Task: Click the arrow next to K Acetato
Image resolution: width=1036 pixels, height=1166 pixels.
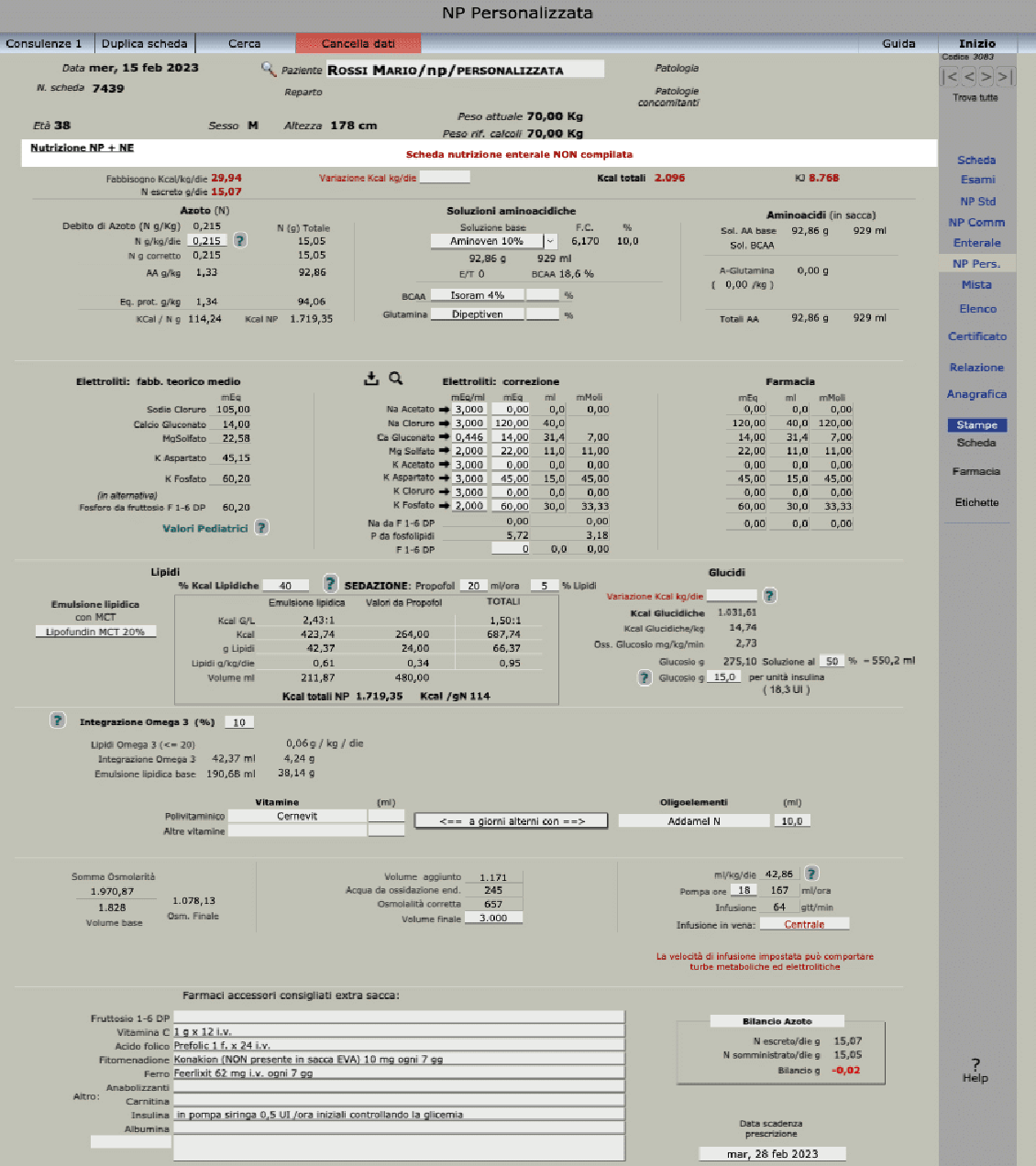Action: [x=445, y=465]
